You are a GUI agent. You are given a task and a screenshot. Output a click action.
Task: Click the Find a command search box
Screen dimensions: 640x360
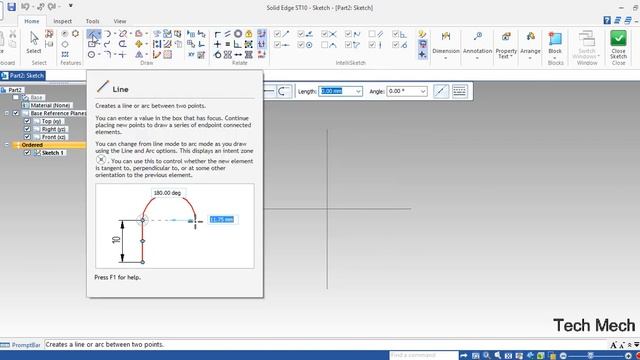pyautogui.click(x=423, y=356)
